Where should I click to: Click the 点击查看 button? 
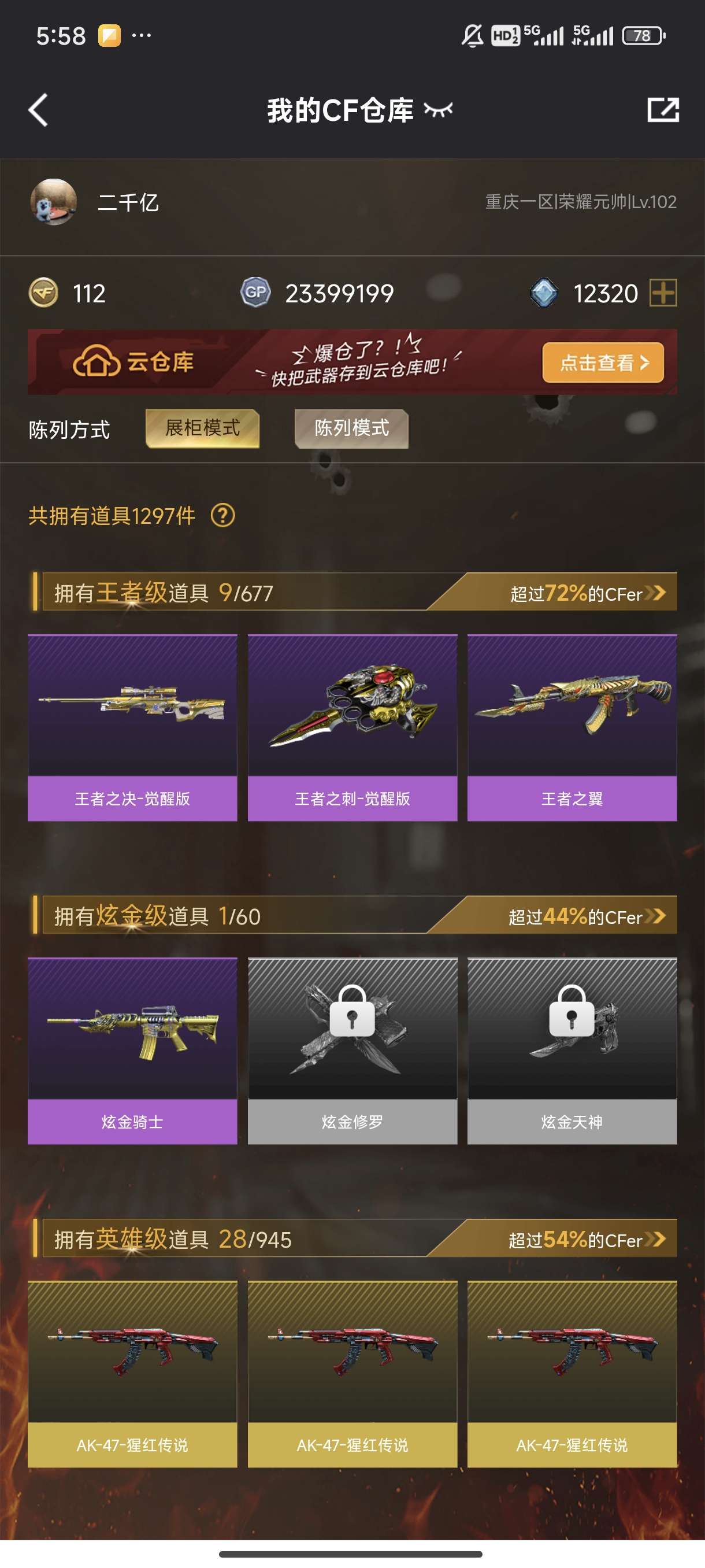click(x=603, y=363)
